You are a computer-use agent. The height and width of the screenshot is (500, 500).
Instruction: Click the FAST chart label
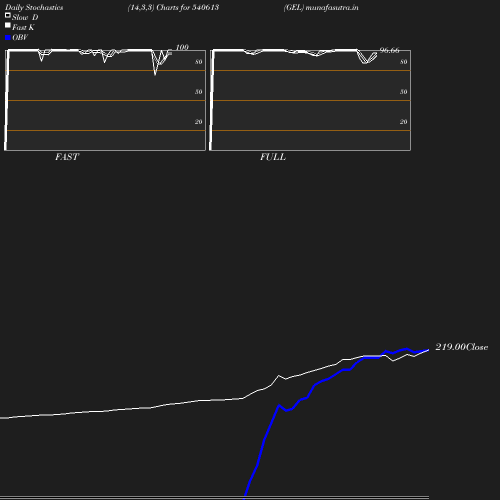pos(67,157)
